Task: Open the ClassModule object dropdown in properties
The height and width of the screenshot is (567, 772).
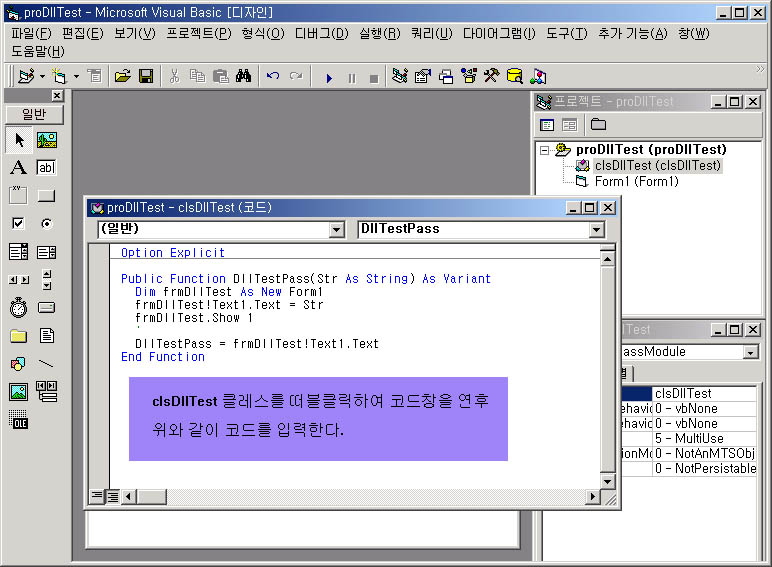Action: click(x=750, y=352)
